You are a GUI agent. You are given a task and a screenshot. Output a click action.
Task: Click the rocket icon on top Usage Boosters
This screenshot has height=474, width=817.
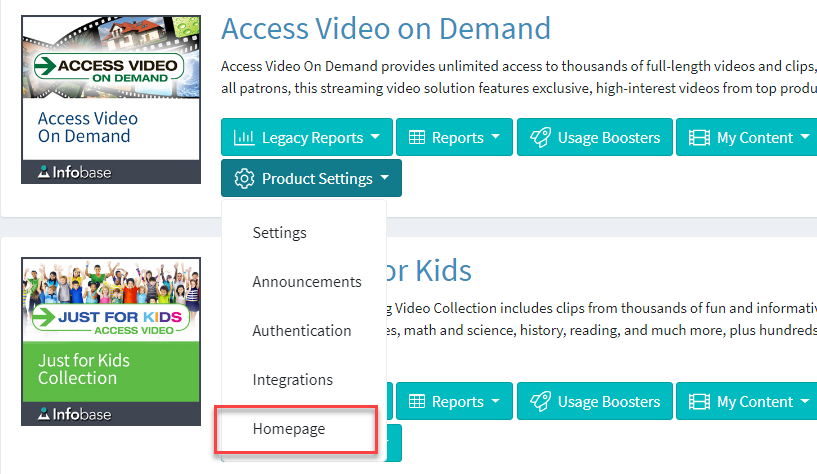pos(540,138)
